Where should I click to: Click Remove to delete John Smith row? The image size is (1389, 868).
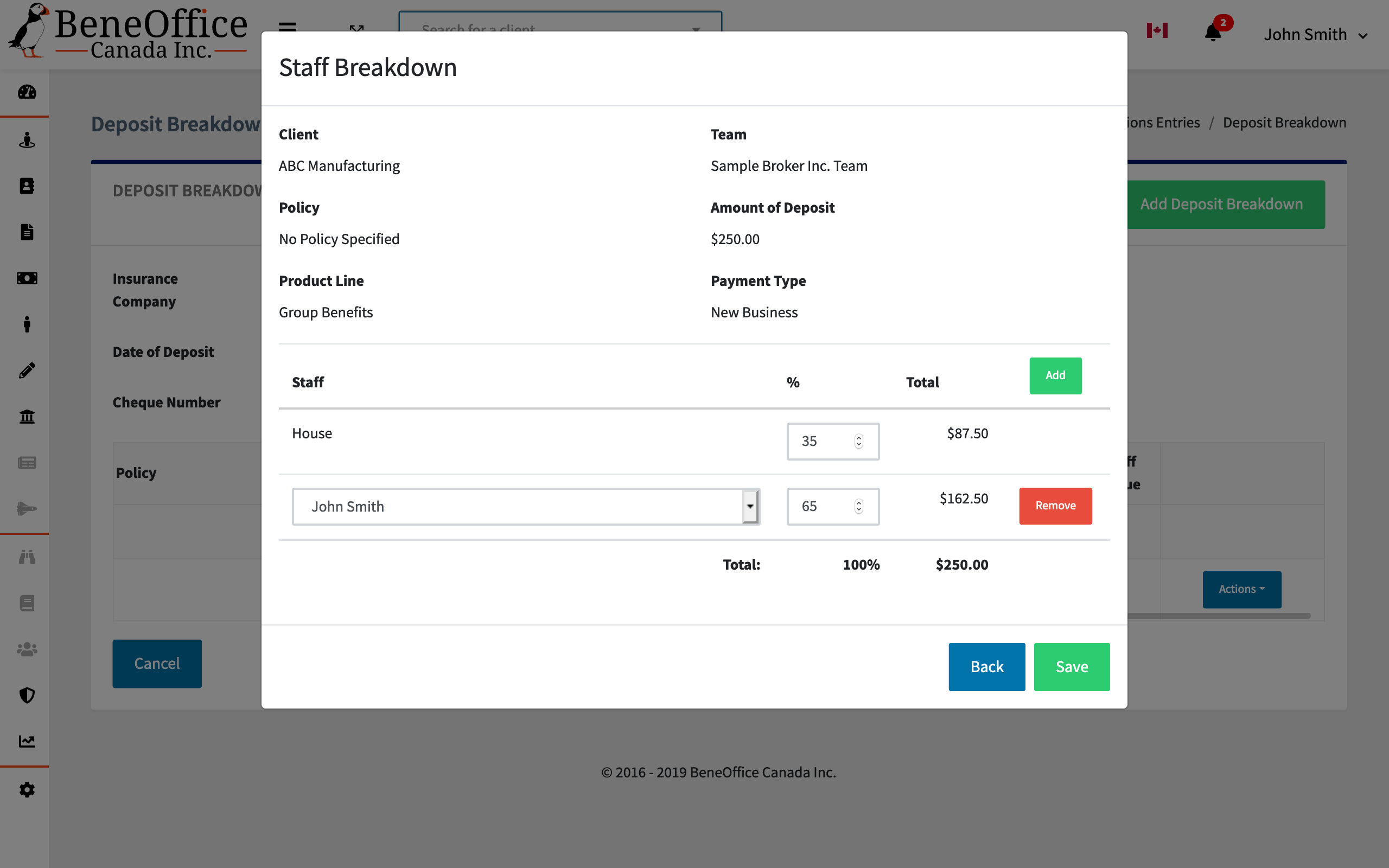[x=1055, y=505]
